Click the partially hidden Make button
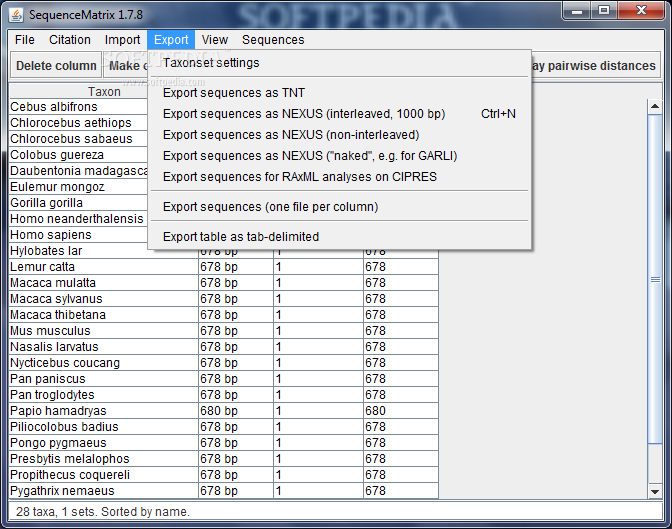 pos(126,66)
